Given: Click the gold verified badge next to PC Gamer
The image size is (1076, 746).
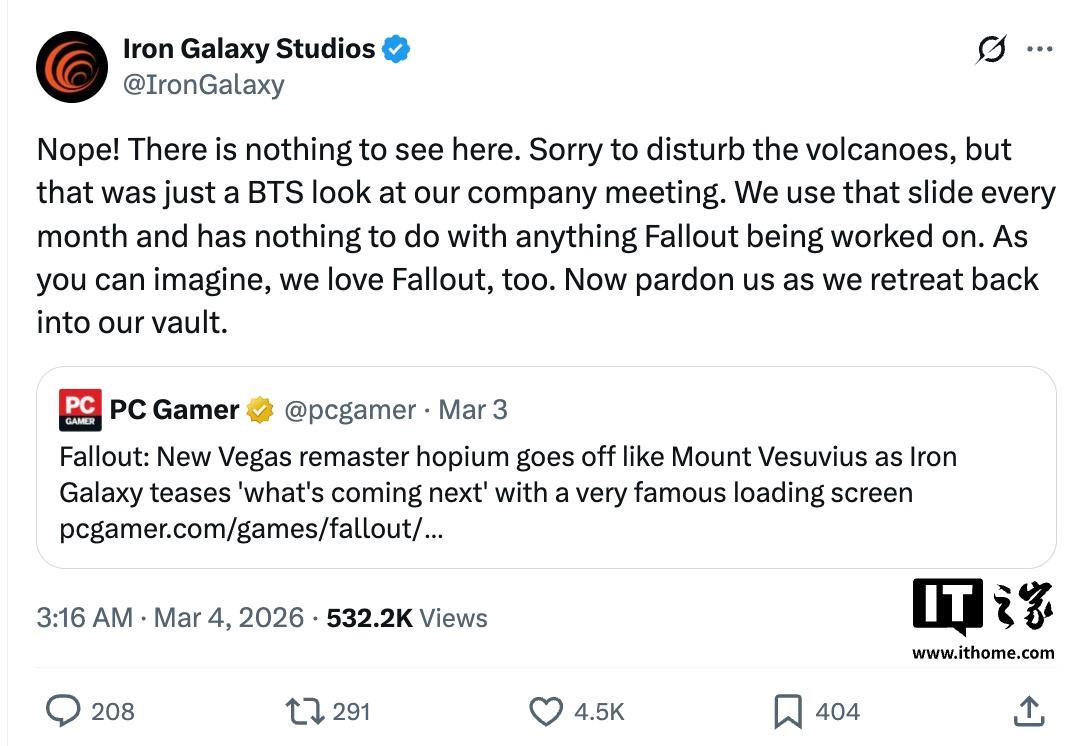Looking at the screenshot, I should 261,409.
